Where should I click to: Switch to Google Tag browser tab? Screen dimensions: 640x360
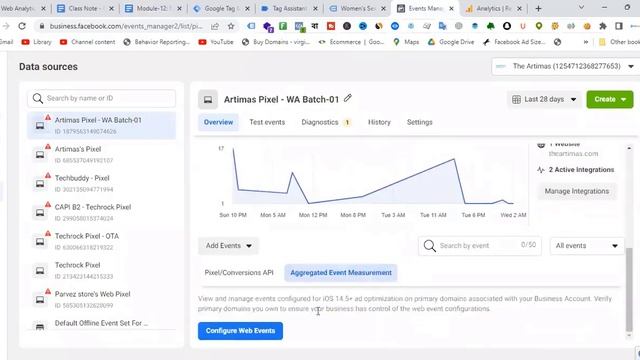pyautogui.click(x=220, y=9)
